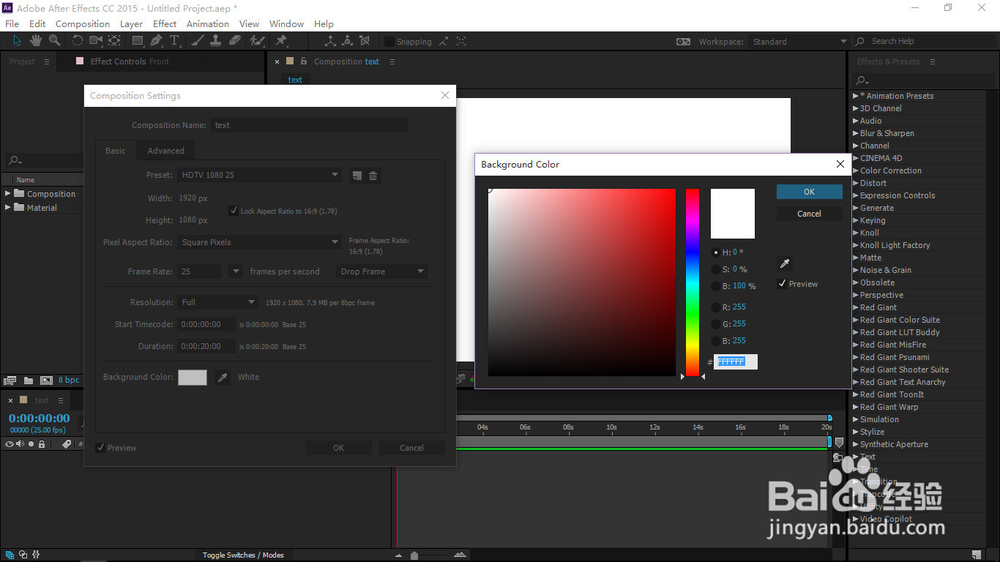Select the Pan Behind anchor point tool
This screenshot has height=562, width=1000.
115,41
